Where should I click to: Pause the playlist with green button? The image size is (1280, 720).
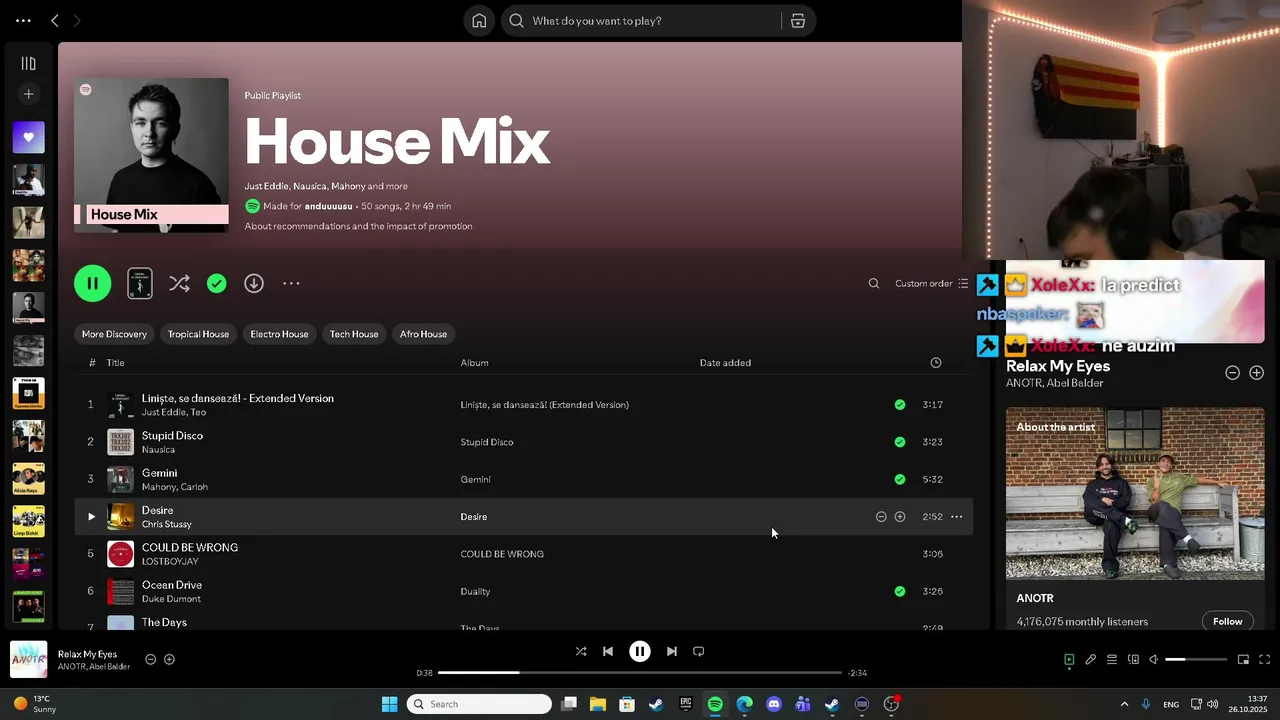[93, 283]
